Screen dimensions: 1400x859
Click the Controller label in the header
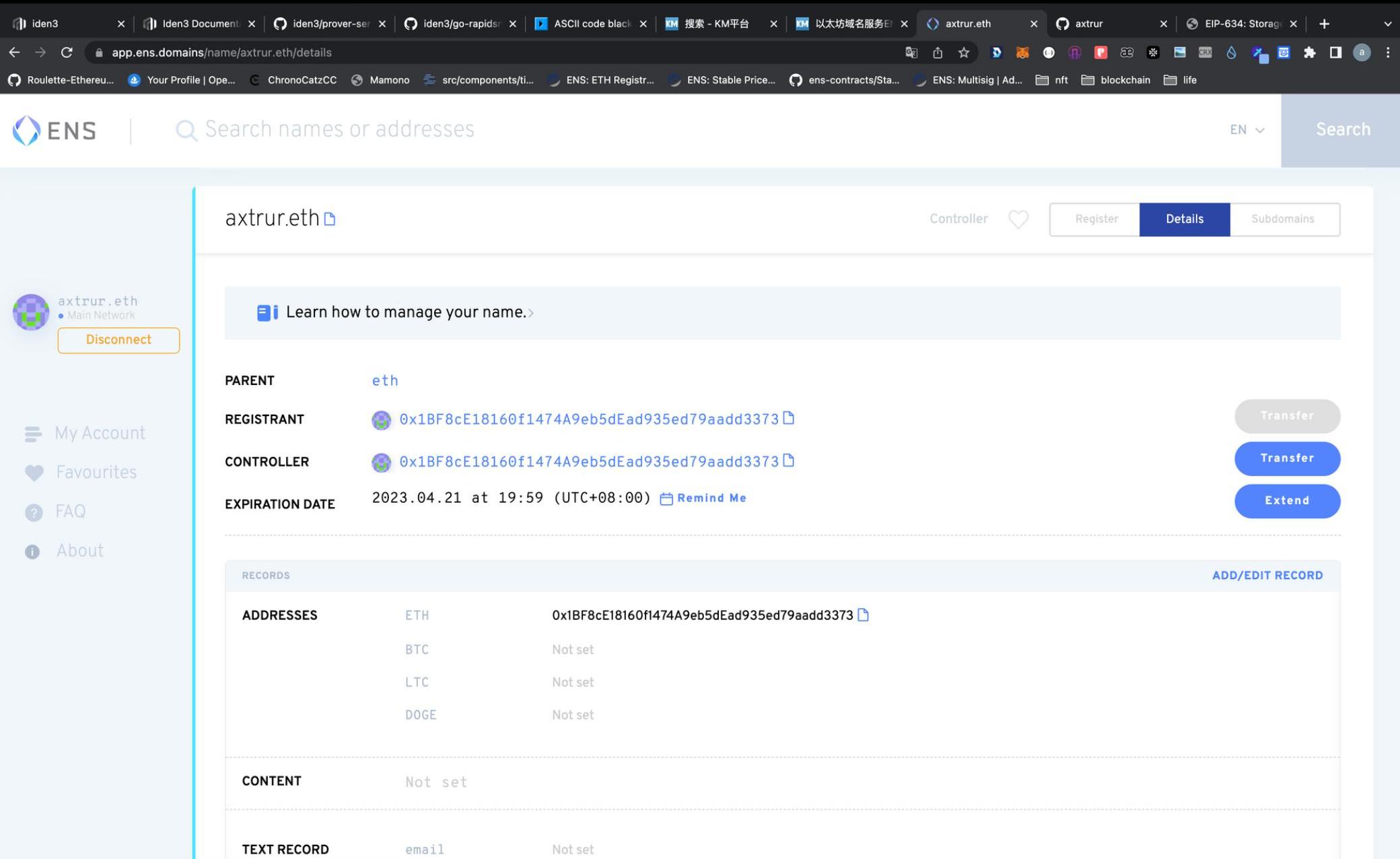pos(958,219)
